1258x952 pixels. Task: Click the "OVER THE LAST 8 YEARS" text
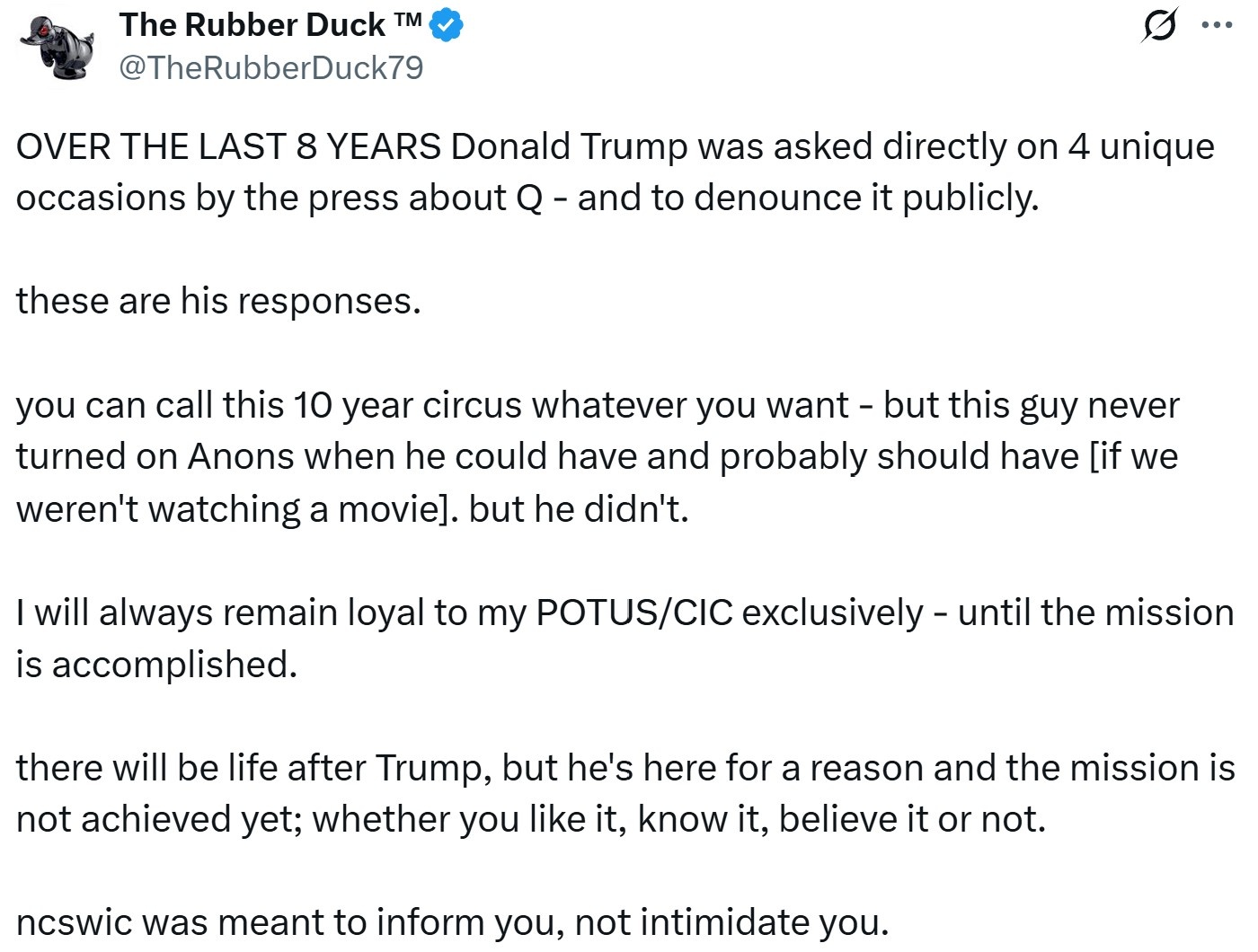(228, 146)
